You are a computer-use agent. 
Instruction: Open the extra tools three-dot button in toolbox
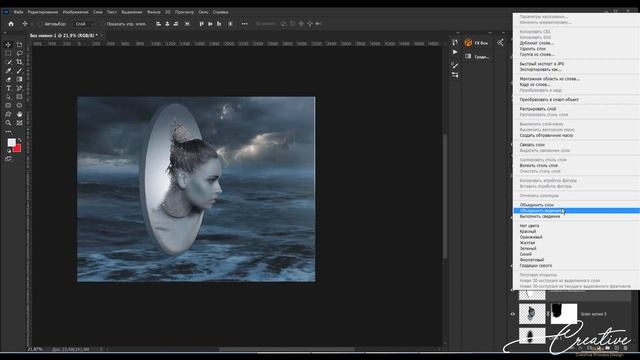click(x=8, y=131)
